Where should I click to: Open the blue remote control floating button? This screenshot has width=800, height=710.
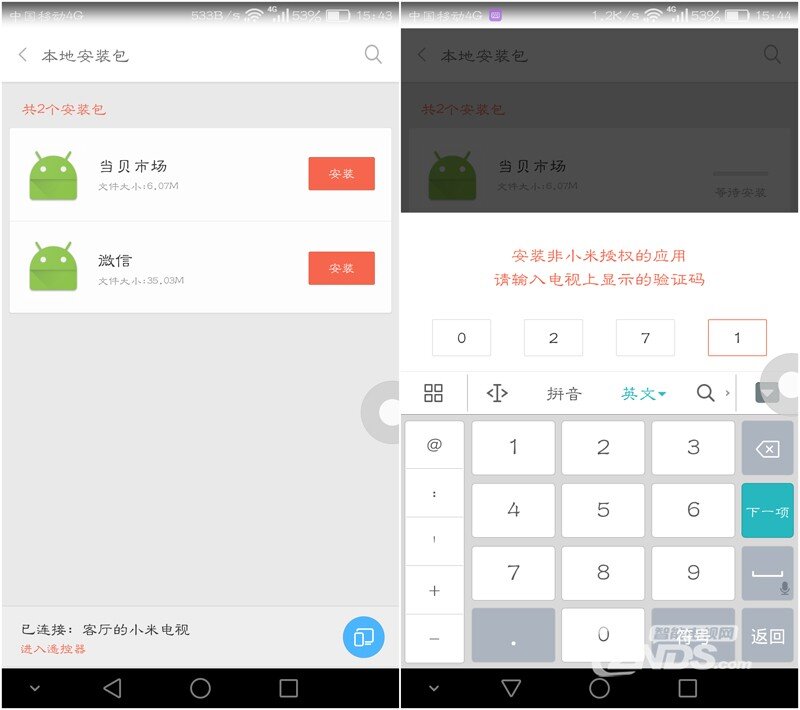point(363,637)
